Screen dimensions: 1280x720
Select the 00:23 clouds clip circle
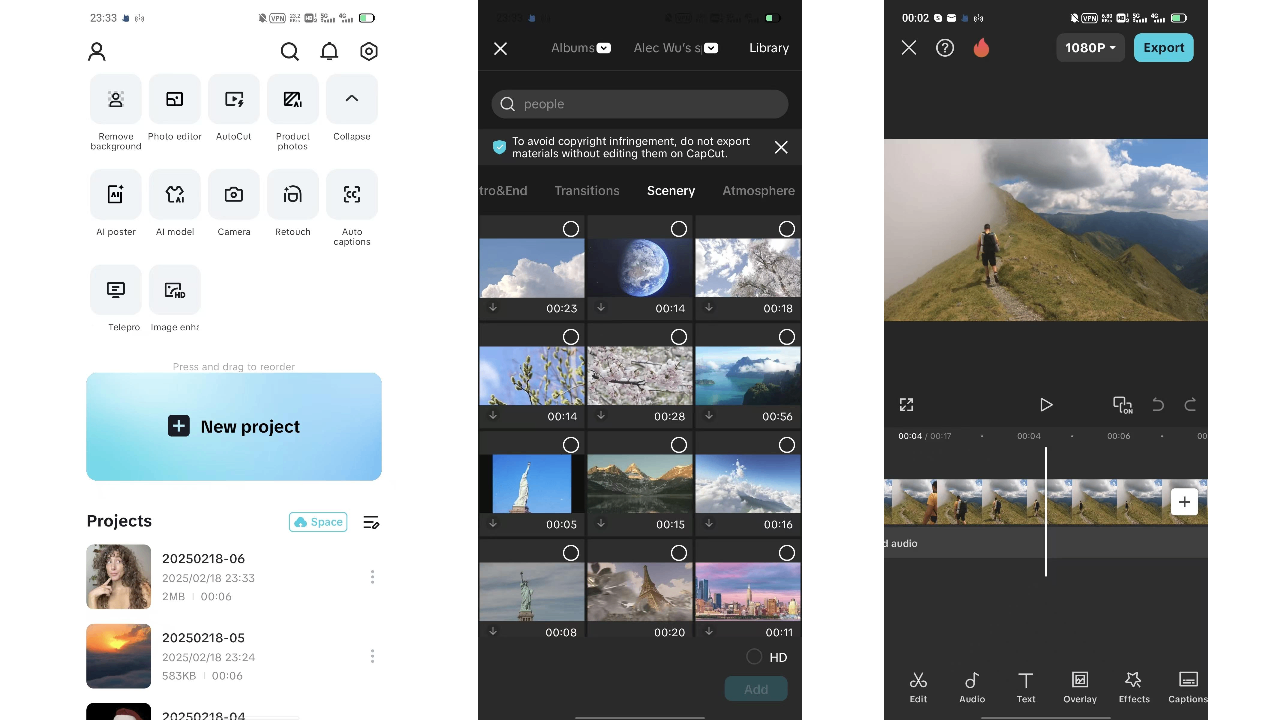tap(571, 229)
